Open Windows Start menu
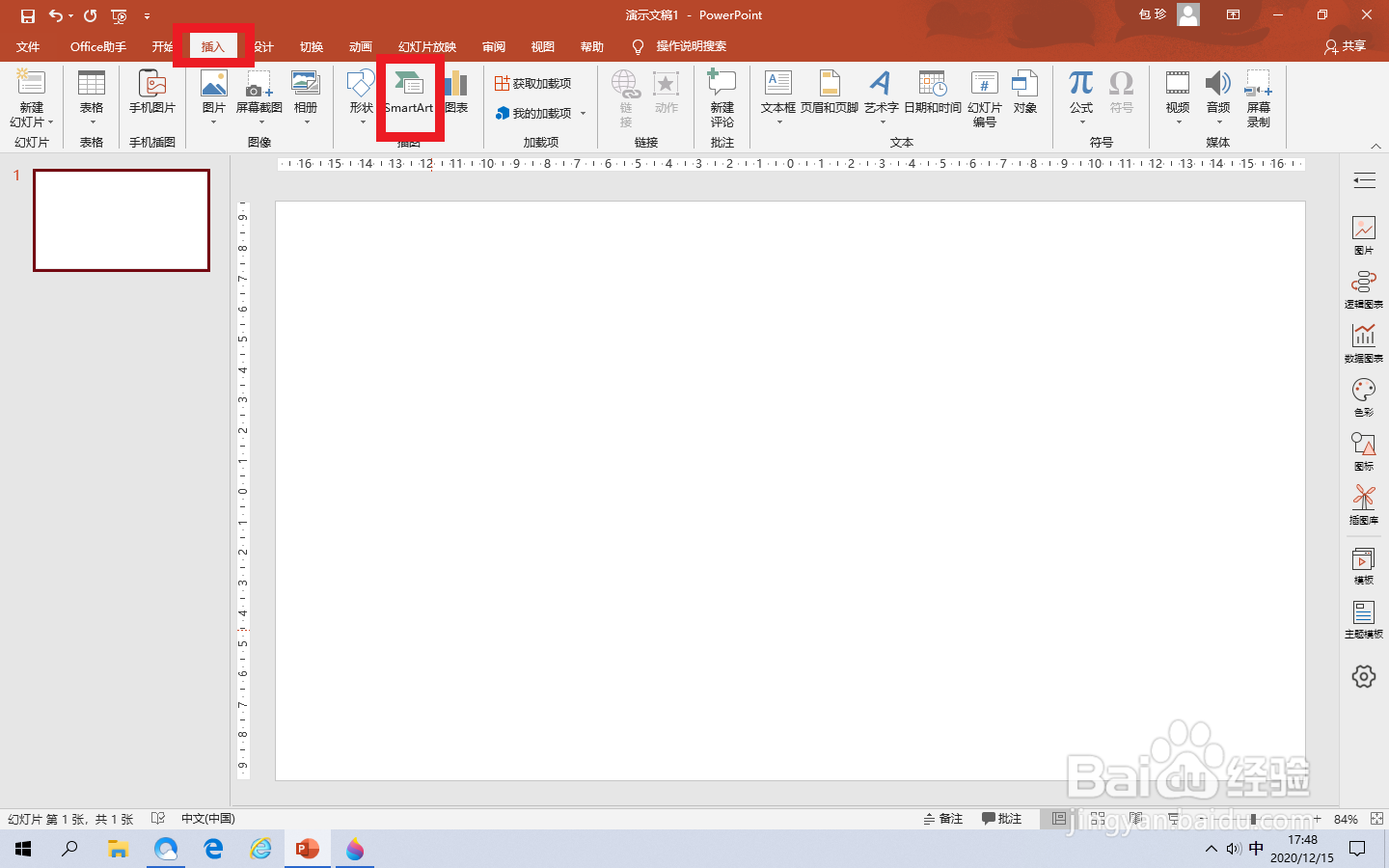1389x868 pixels. click(23, 849)
